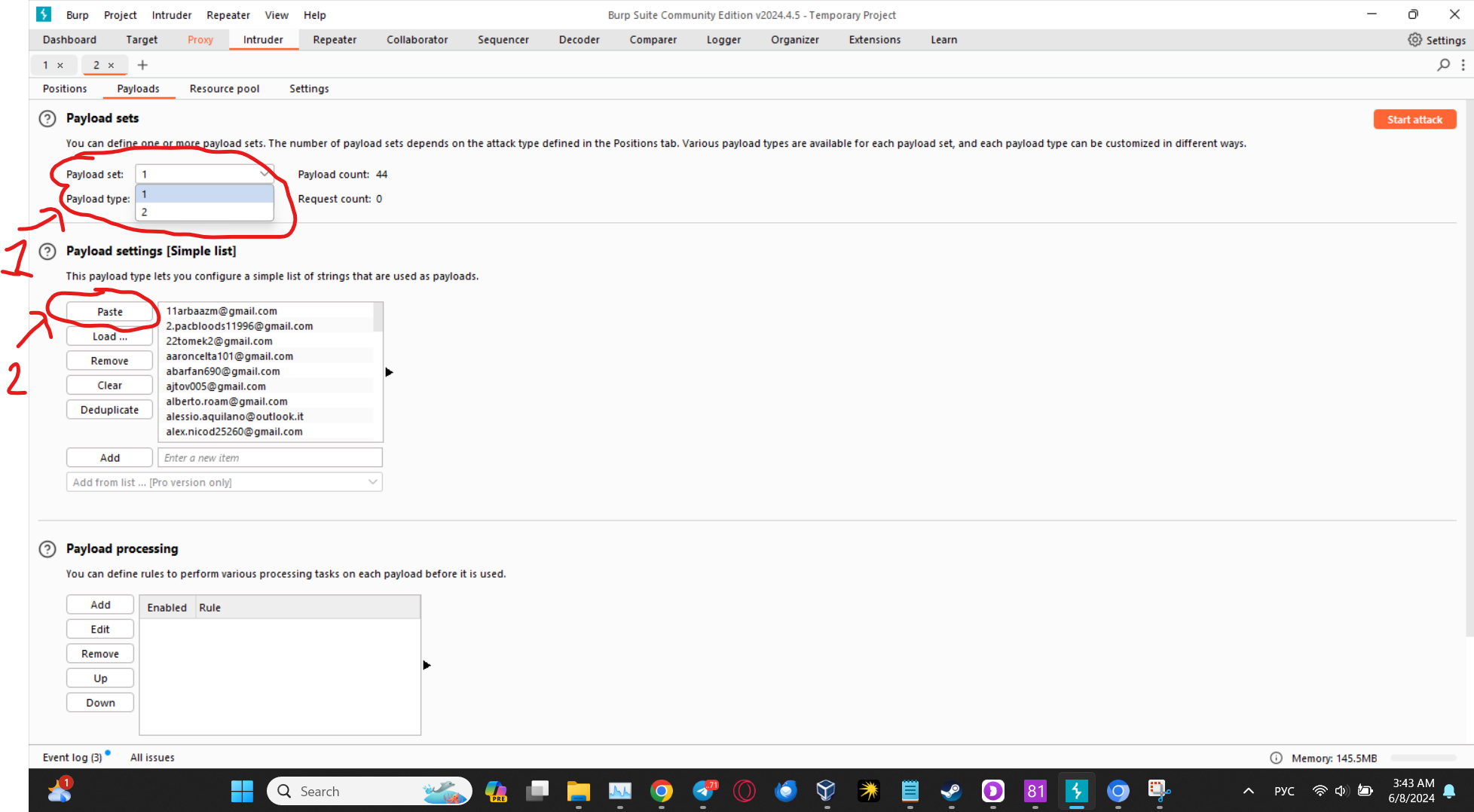
Task: Open Task View on the taskbar
Action: [x=537, y=791]
